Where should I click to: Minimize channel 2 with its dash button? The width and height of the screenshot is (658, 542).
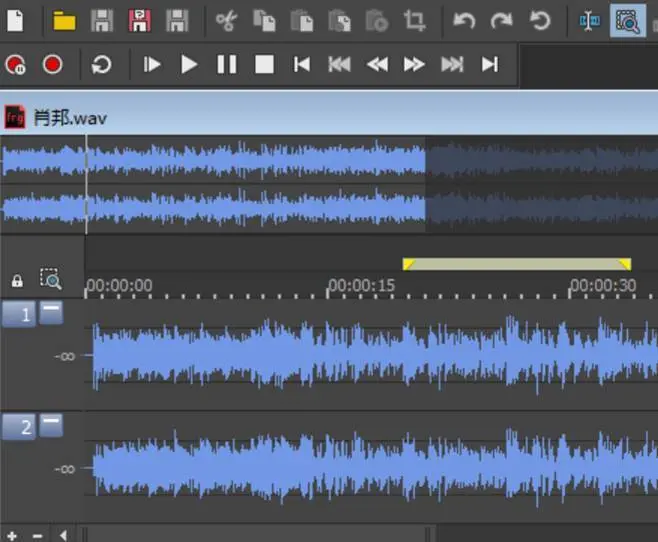coord(51,425)
